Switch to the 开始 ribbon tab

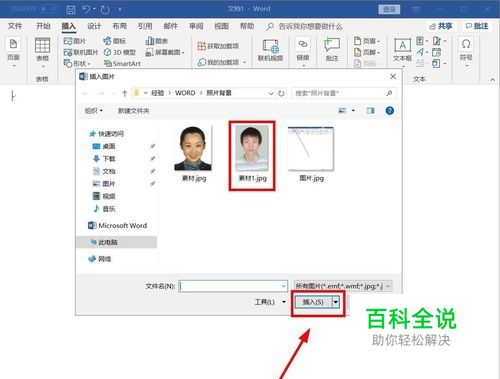43,26
